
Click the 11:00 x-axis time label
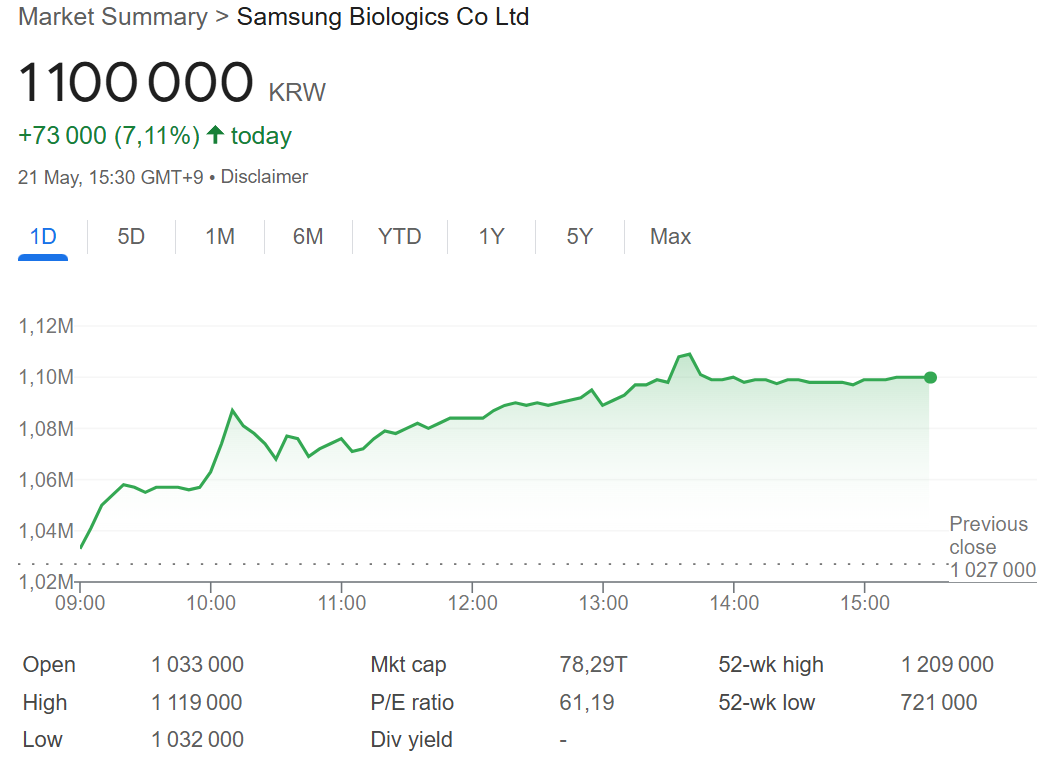(x=342, y=603)
